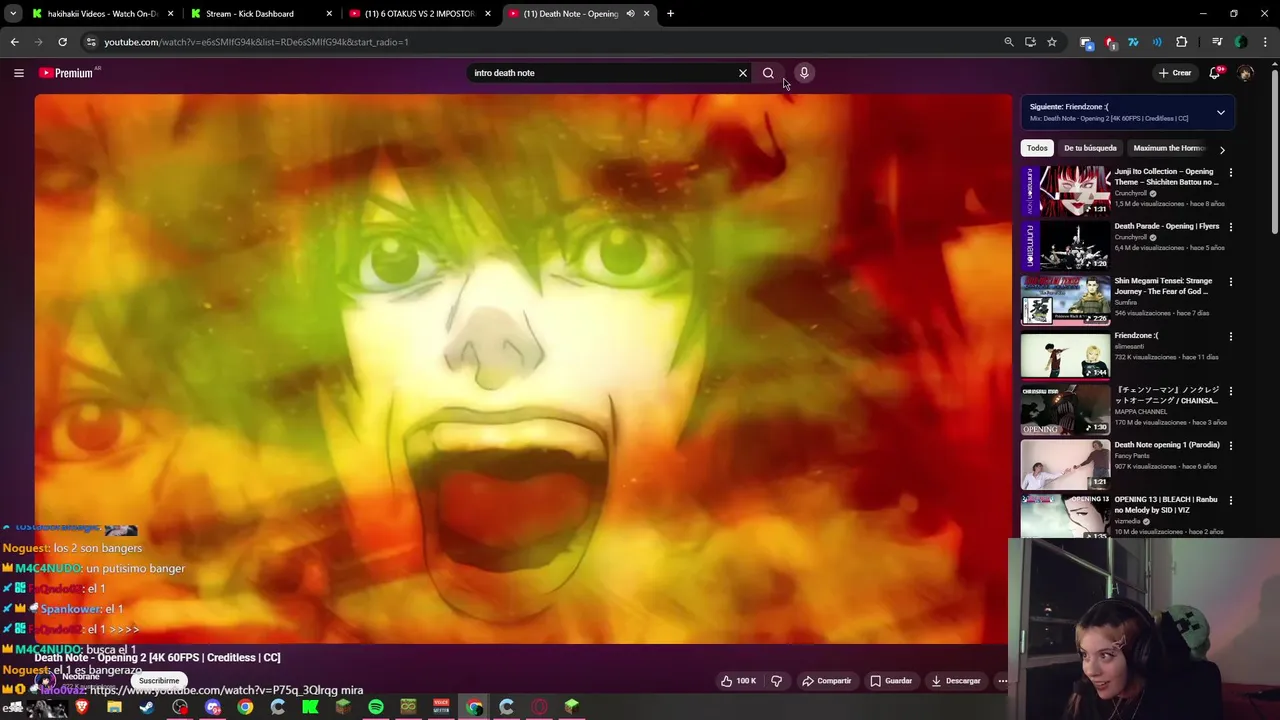Screen dimensions: 1280x720
Task: Open the 7TV extension icon
Action: (1133, 42)
